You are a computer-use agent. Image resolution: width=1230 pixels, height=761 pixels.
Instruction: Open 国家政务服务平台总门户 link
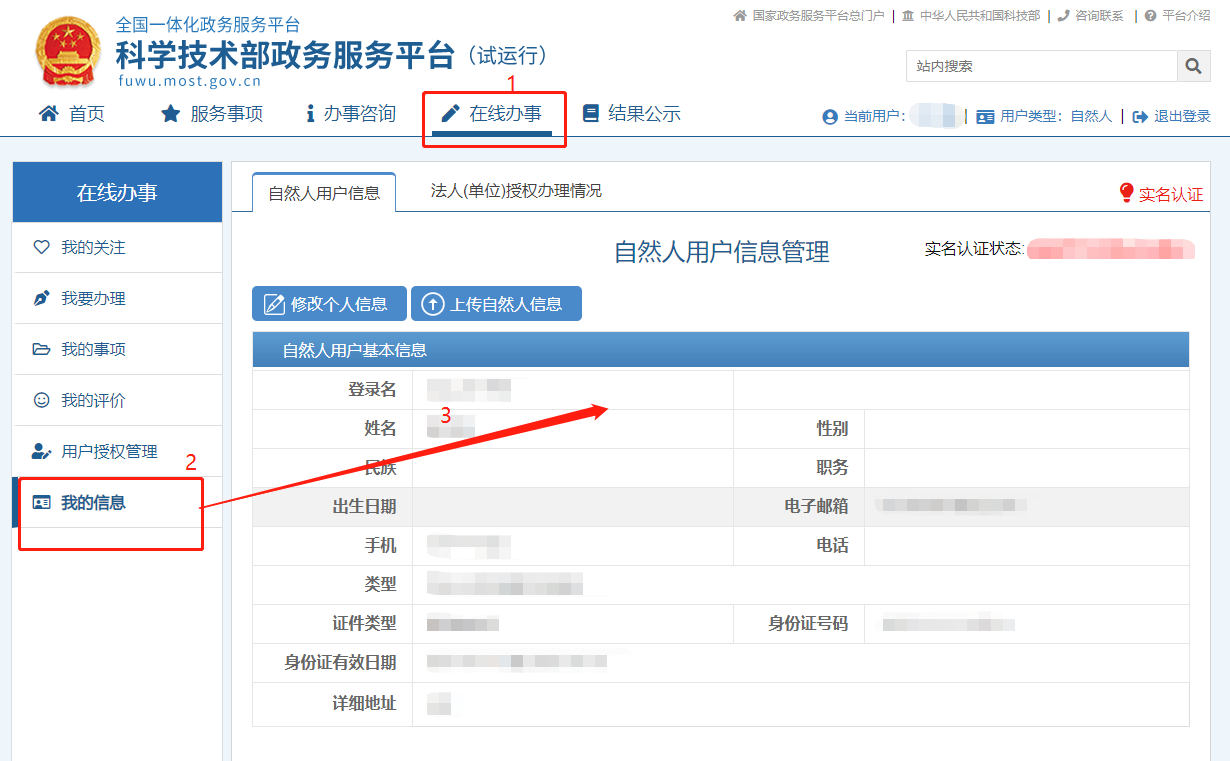(x=817, y=16)
